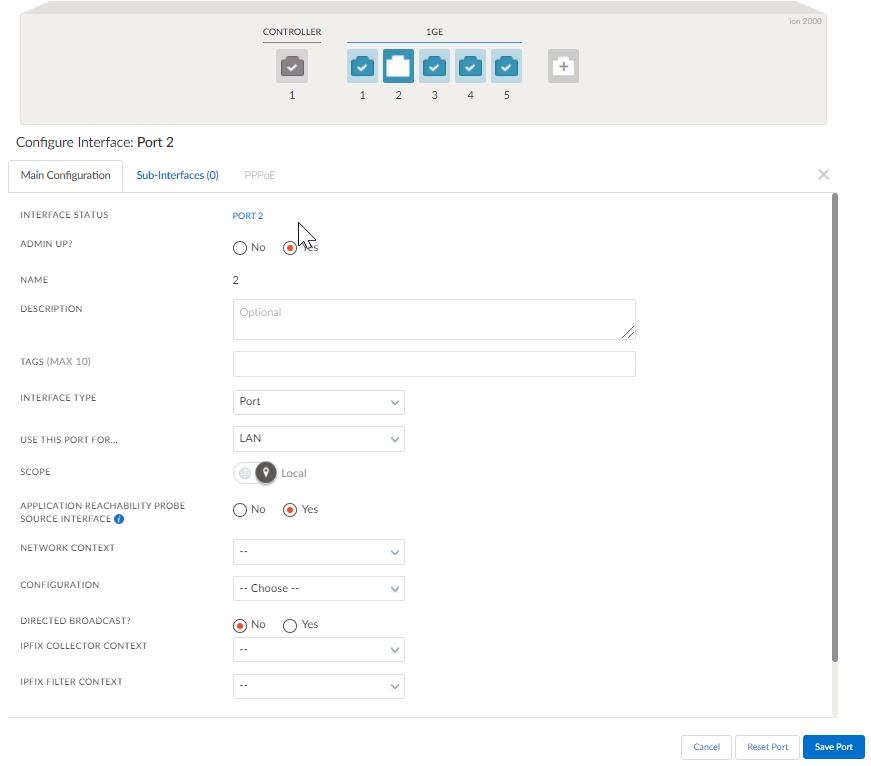Select 1GE port 5 icon
The image size is (871, 766).
(506, 66)
